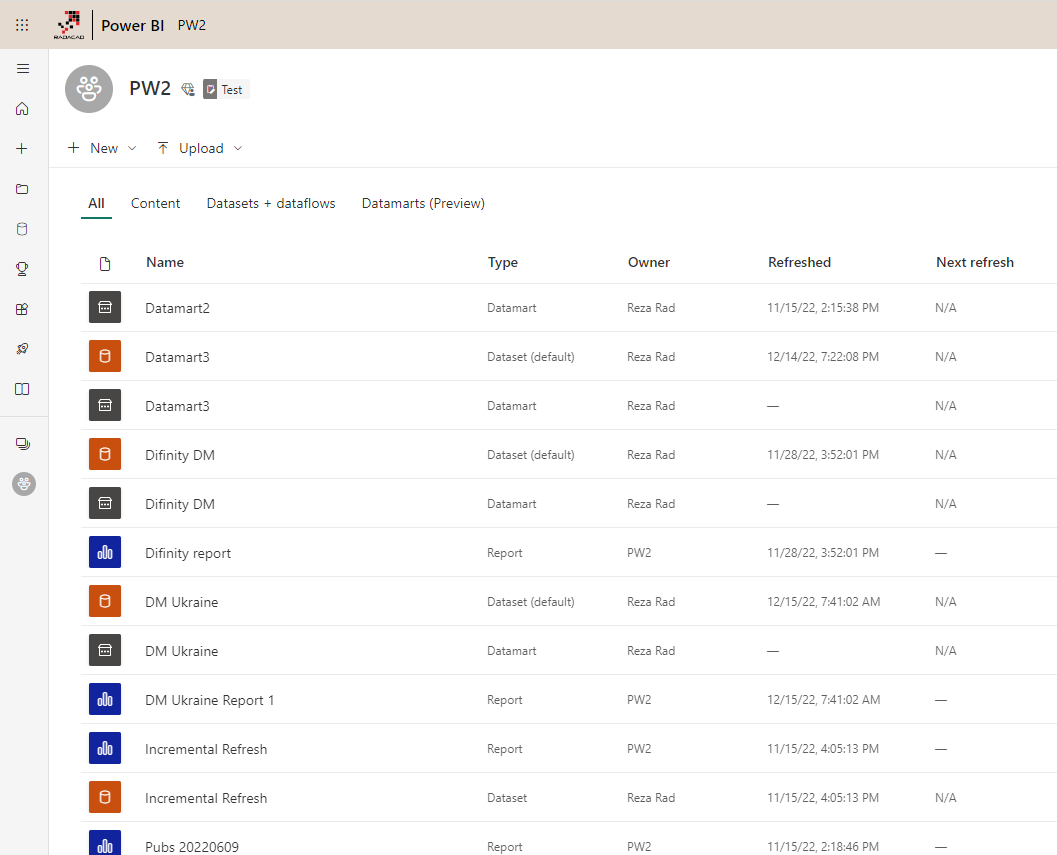The height and width of the screenshot is (855, 1057).
Task: Open DM Ukraine Report 1
Action: coord(209,700)
